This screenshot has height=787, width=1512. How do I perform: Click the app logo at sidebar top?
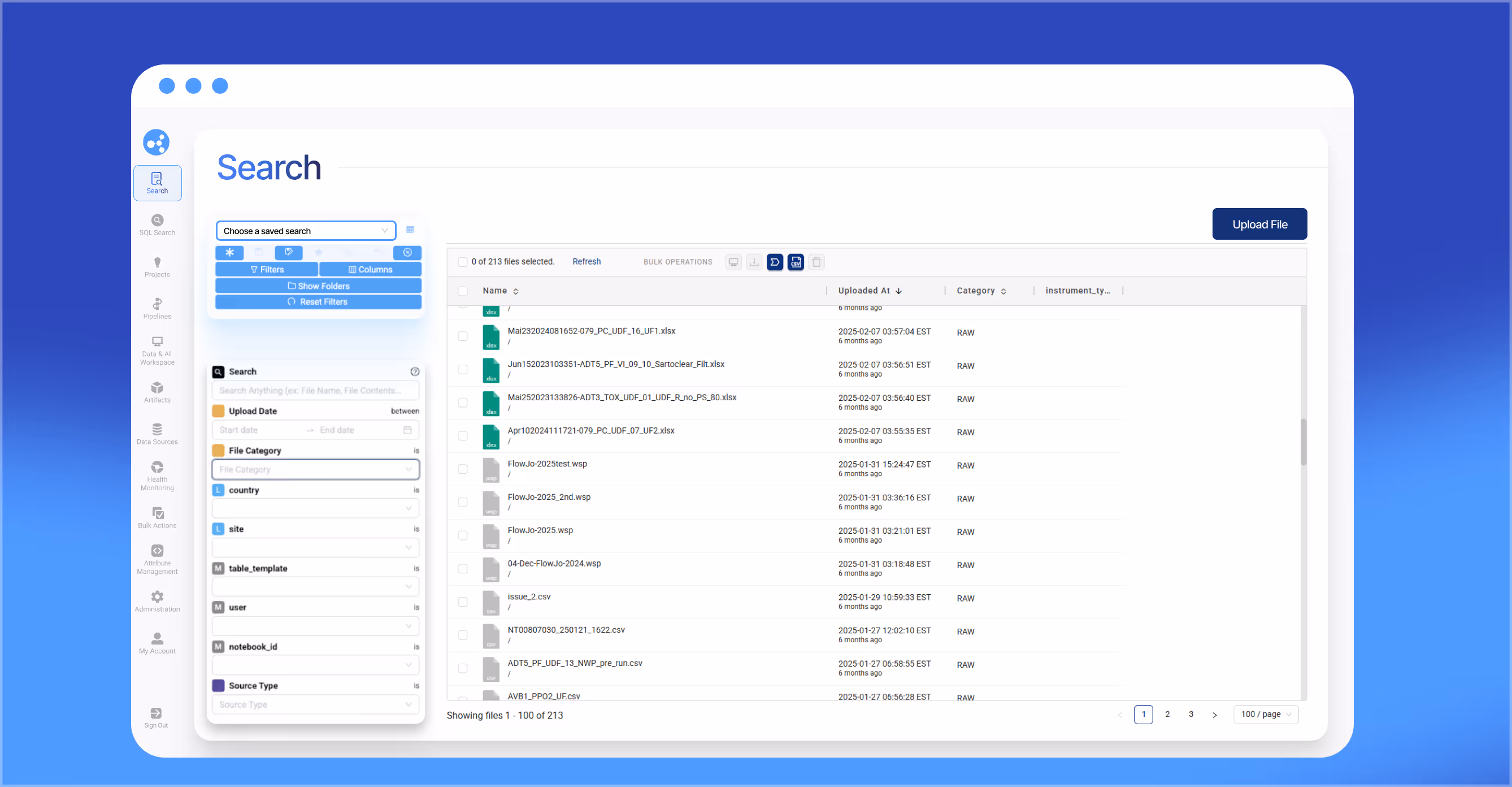coord(156,142)
